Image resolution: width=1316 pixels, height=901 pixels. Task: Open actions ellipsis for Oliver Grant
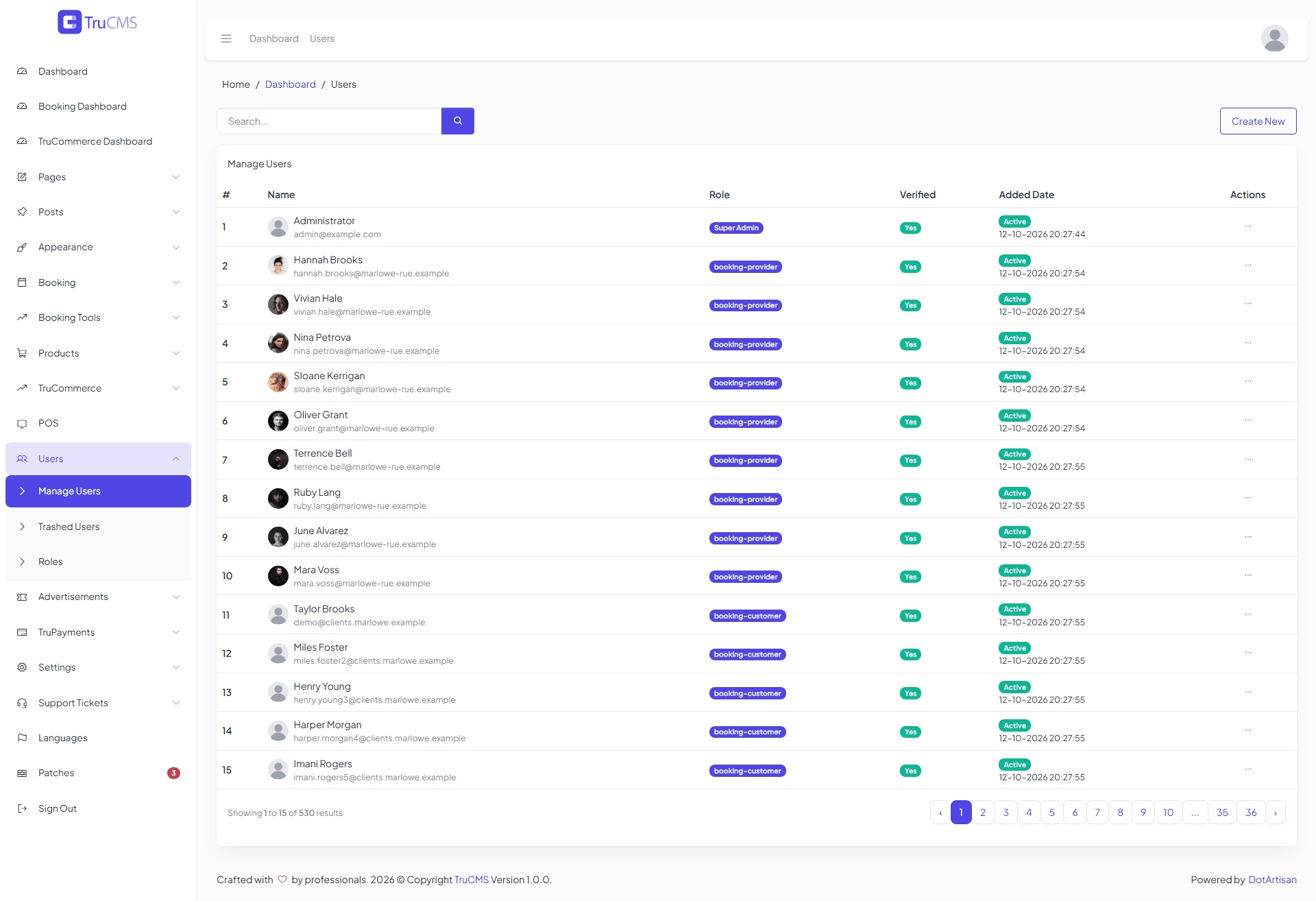pos(1248,420)
